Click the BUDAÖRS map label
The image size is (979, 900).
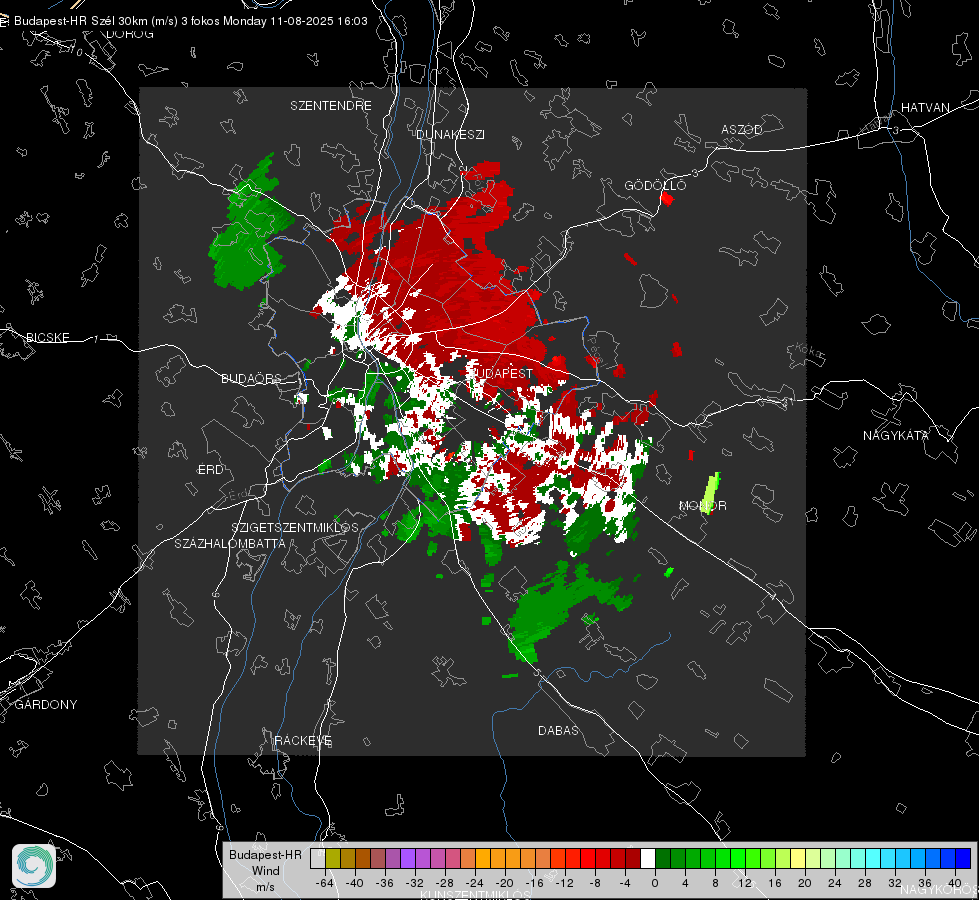(252, 379)
